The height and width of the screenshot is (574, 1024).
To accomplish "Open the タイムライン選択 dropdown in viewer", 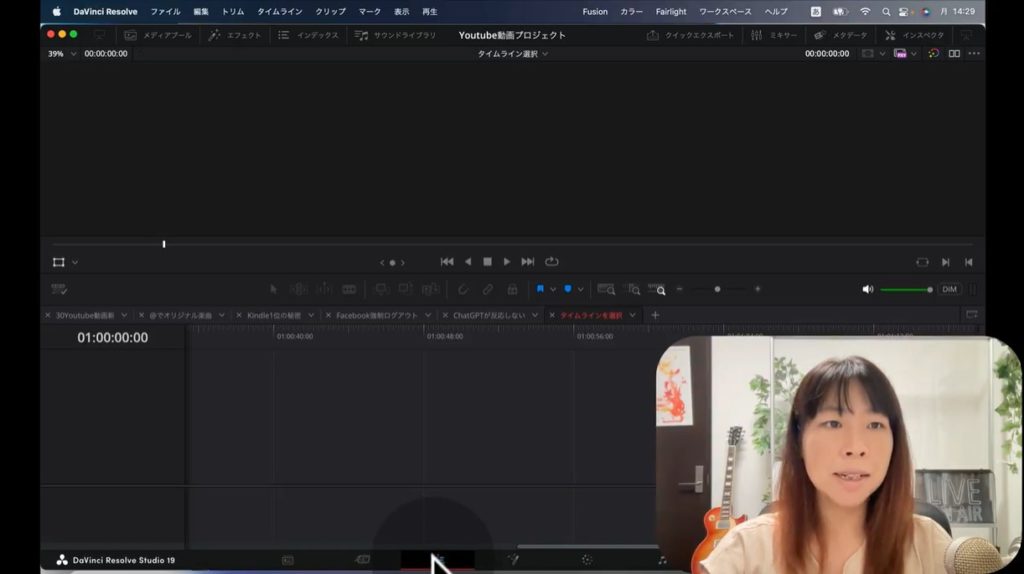I will pos(513,54).
